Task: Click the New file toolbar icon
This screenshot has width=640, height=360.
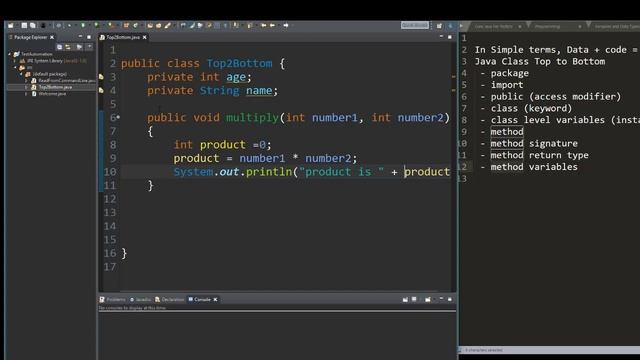Action: pyautogui.click(x=11, y=25)
